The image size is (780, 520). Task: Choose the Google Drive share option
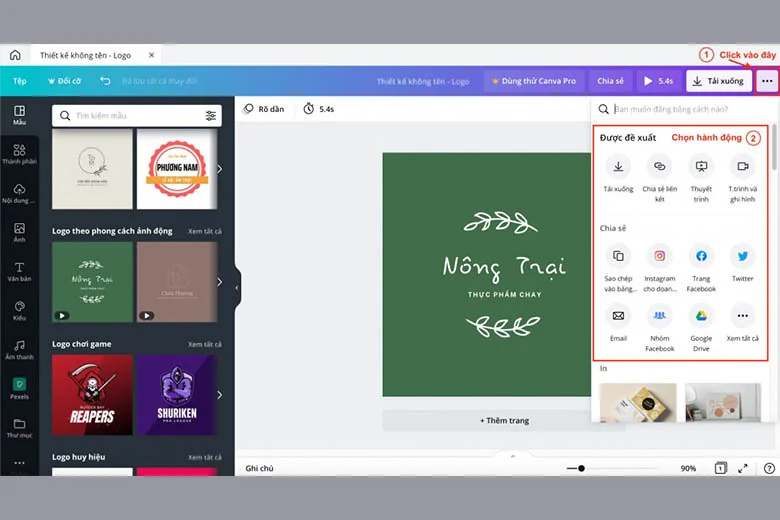tap(701, 317)
